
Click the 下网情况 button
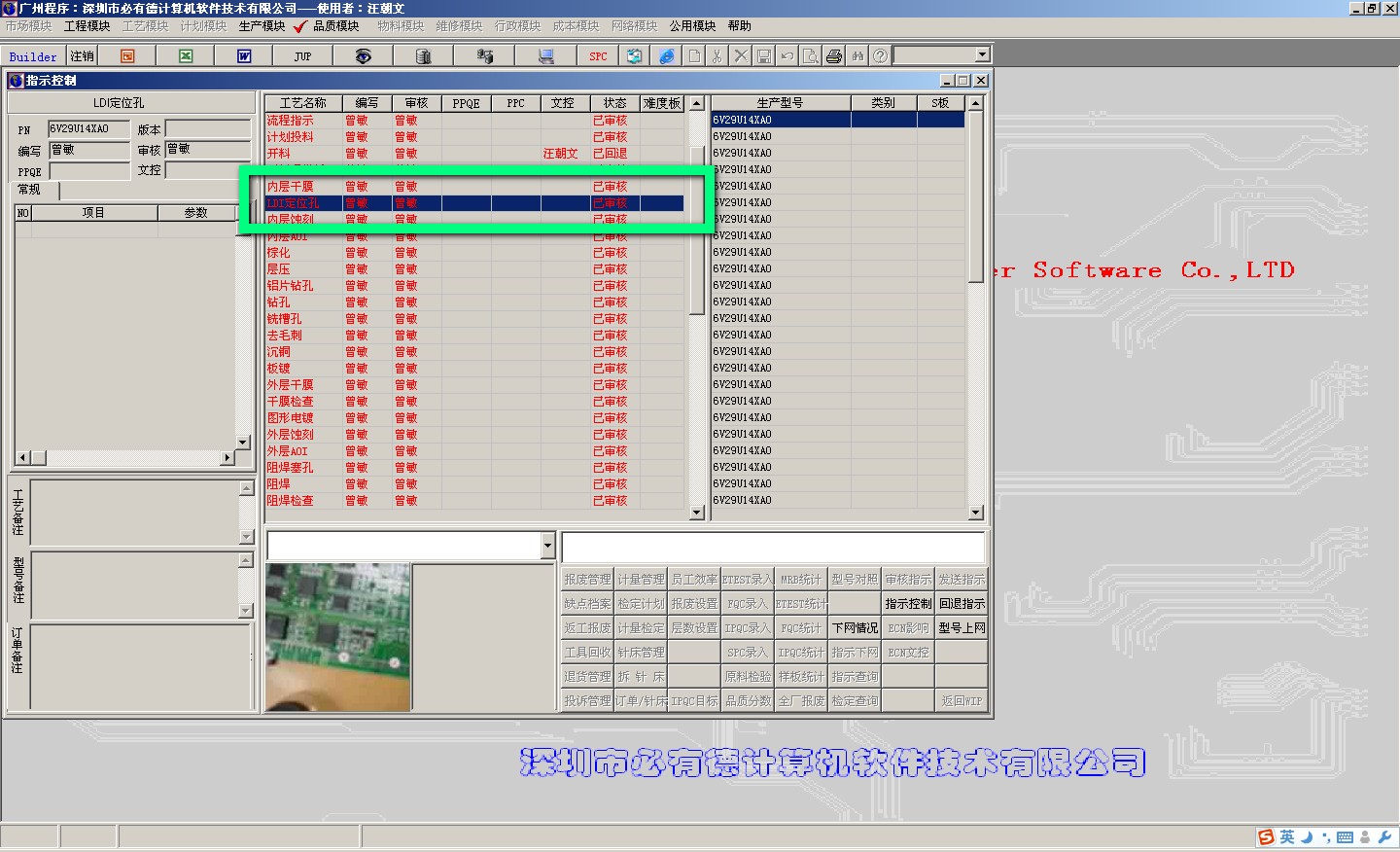[x=855, y=627]
